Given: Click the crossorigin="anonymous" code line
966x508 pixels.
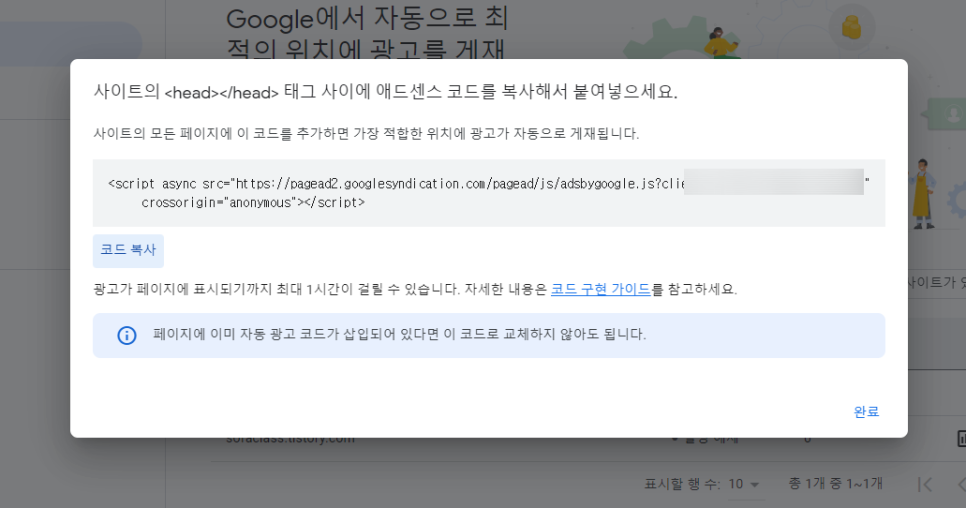Looking at the screenshot, I should click(253, 203).
